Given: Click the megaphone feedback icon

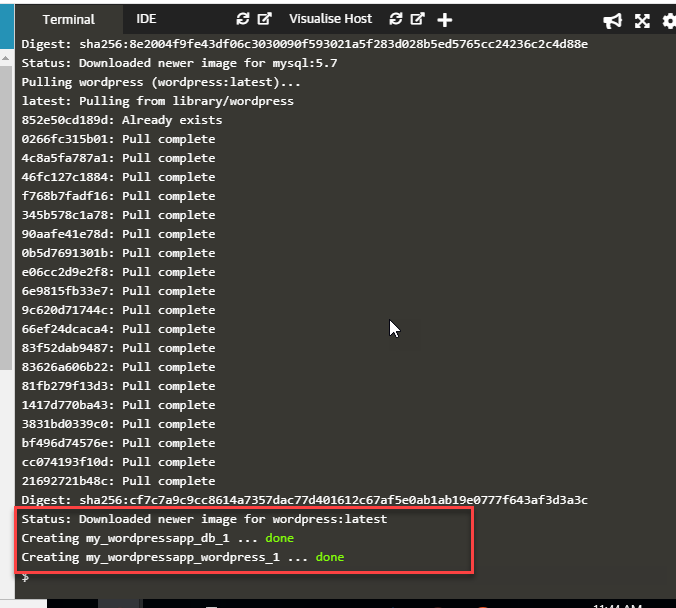Looking at the screenshot, I should [x=612, y=20].
